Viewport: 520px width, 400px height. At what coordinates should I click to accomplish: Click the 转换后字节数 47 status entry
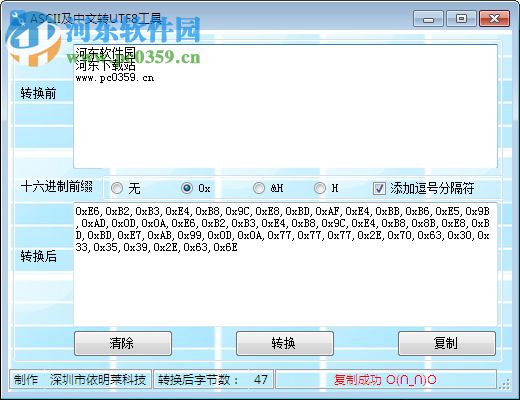click(213, 379)
